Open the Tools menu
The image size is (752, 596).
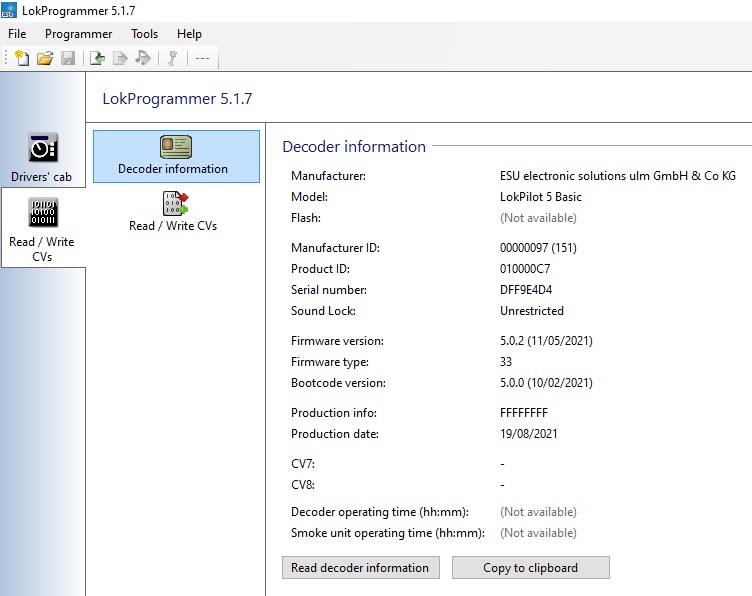[144, 34]
